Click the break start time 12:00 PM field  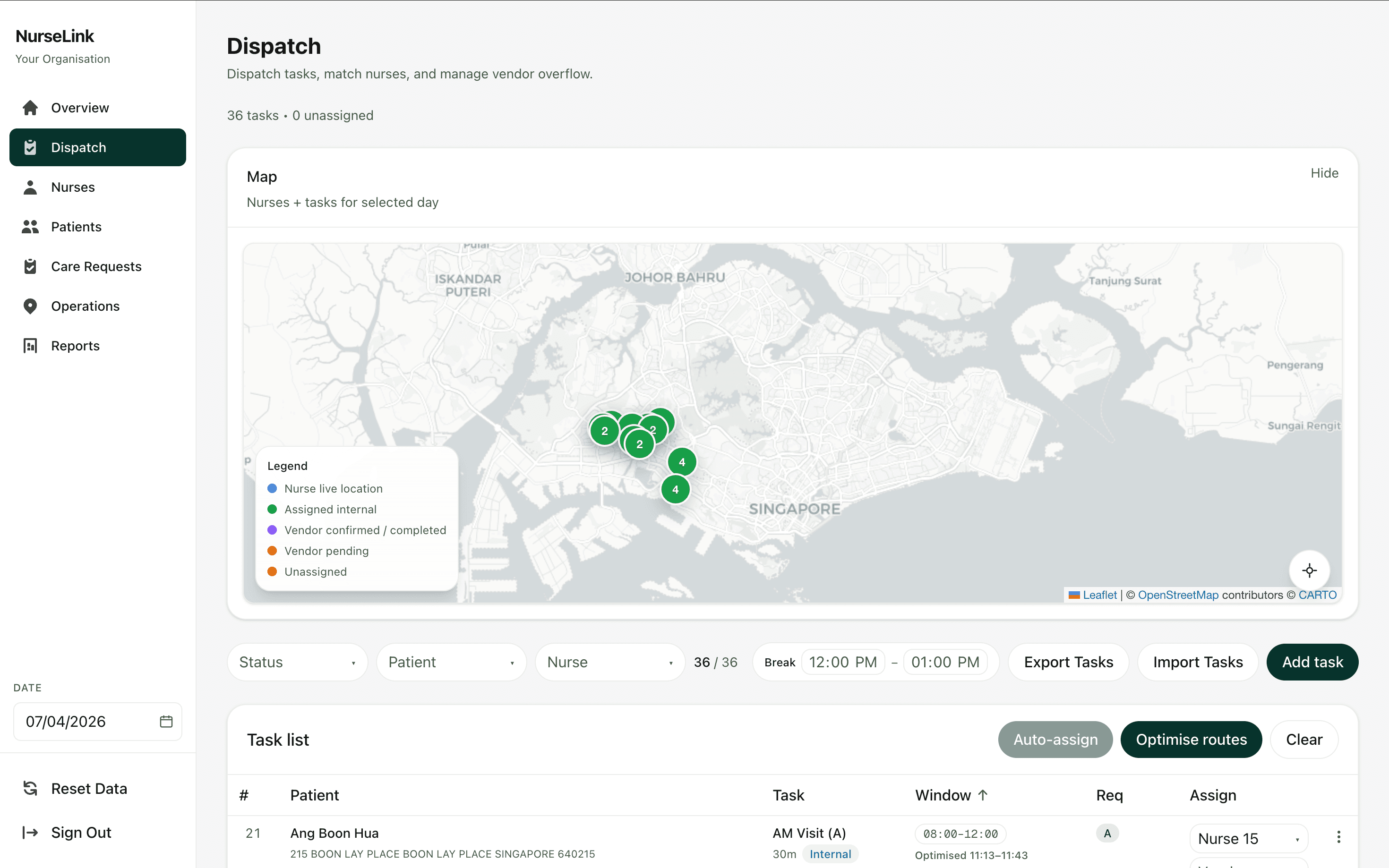pyautogui.click(x=842, y=662)
